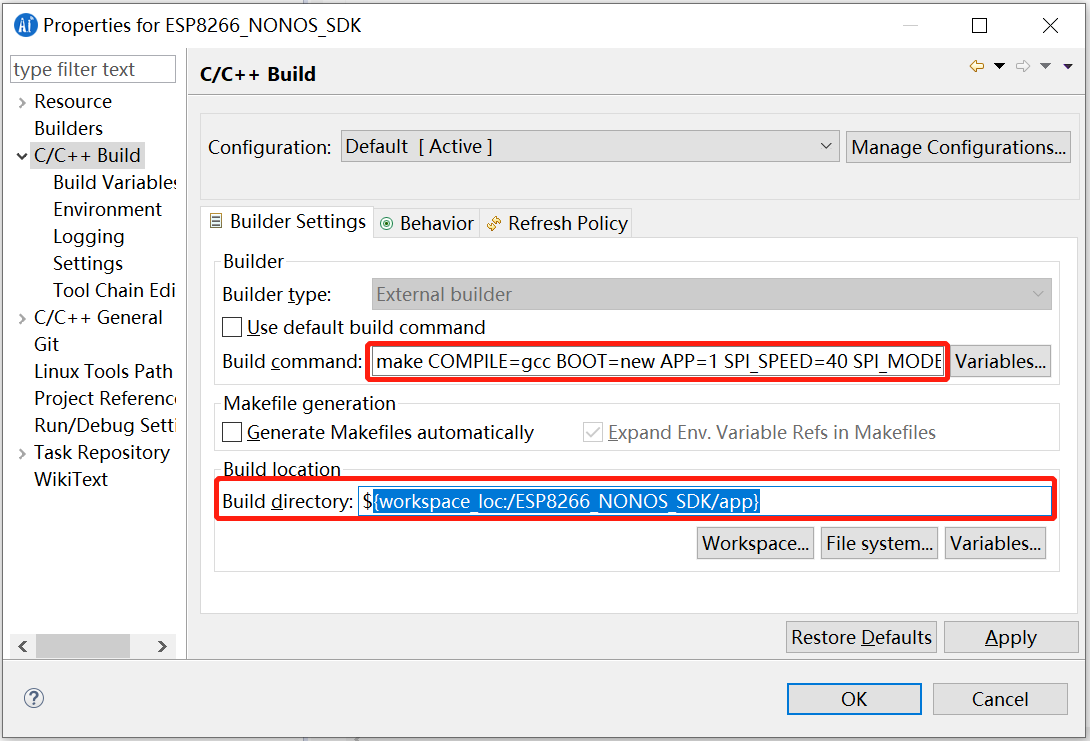Click the forward navigation arrow icon
Image resolution: width=1090 pixels, height=741 pixels.
tap(1022, 67)
